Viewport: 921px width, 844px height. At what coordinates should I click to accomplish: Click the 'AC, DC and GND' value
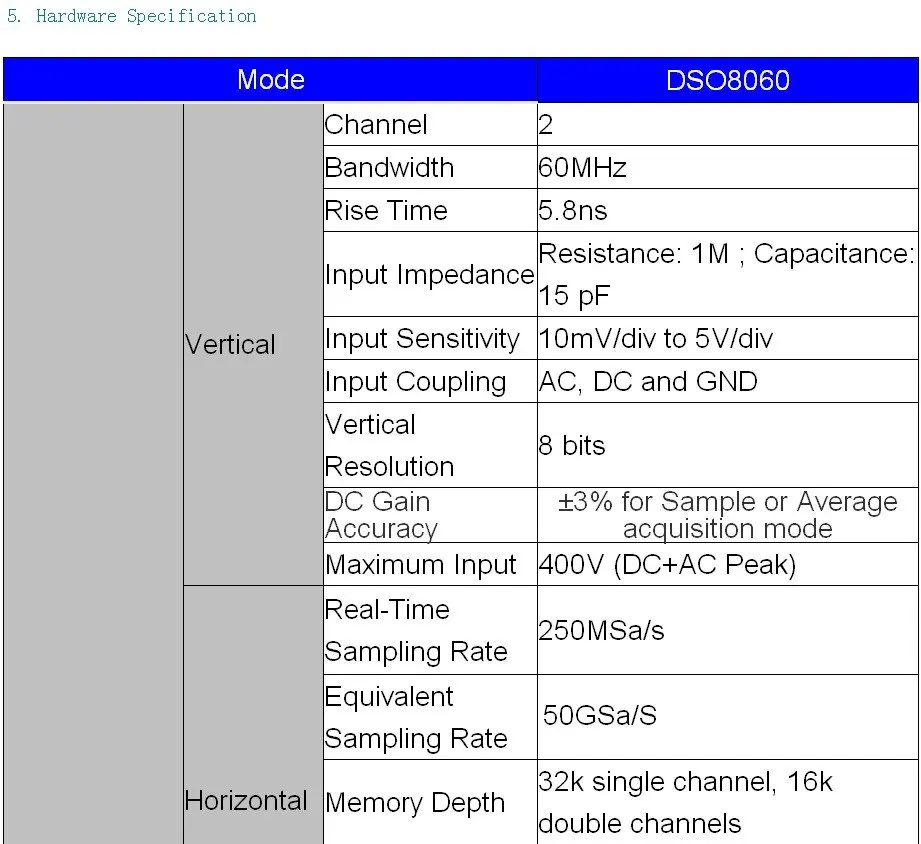coord(648,381)
